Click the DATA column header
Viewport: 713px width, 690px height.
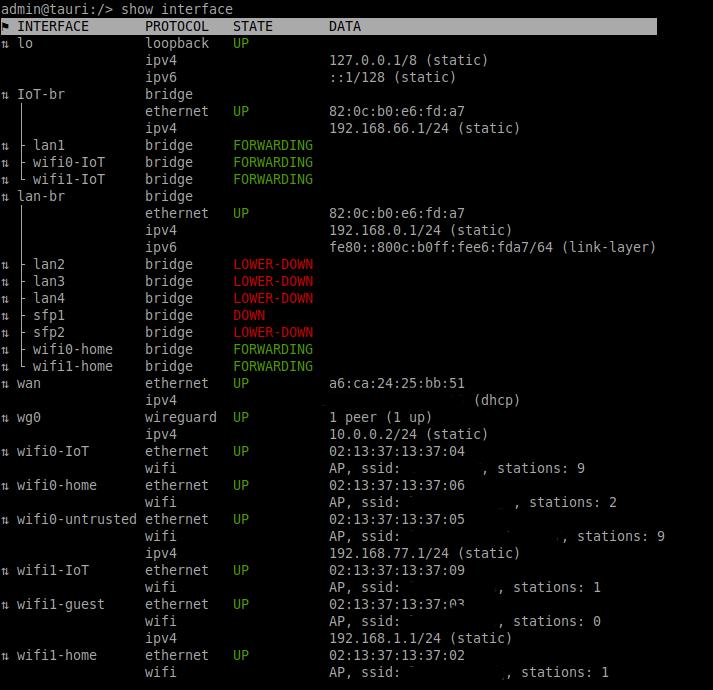tap(345, 26)
